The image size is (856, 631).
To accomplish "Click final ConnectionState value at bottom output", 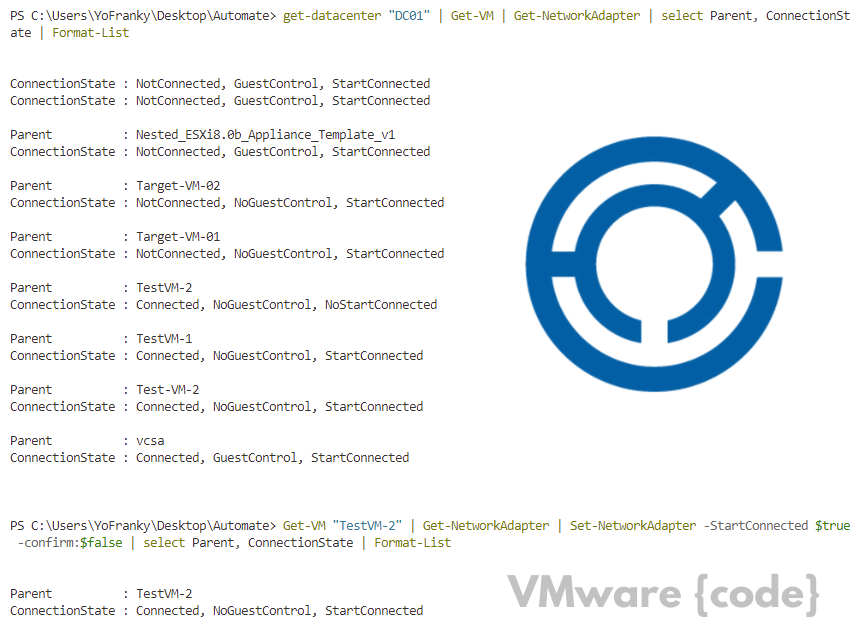I will (280, 610).
